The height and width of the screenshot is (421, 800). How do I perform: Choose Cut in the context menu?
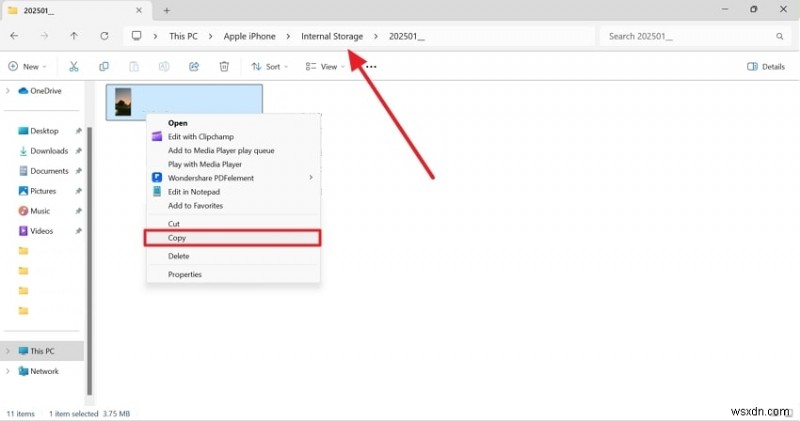tap(233, 224)
